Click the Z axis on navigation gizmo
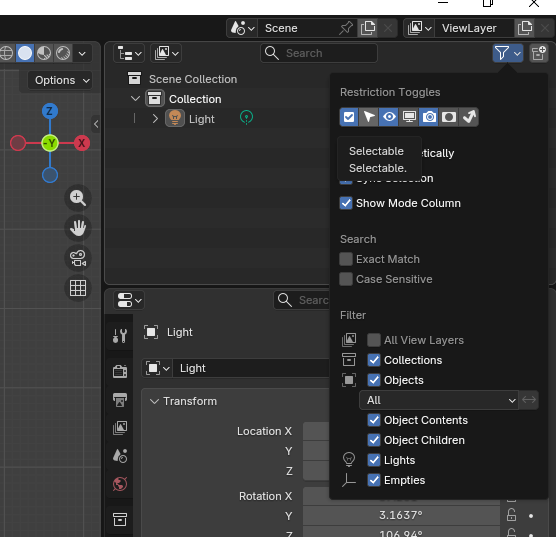This screenshot has width=556, height=537. point(50,111)
